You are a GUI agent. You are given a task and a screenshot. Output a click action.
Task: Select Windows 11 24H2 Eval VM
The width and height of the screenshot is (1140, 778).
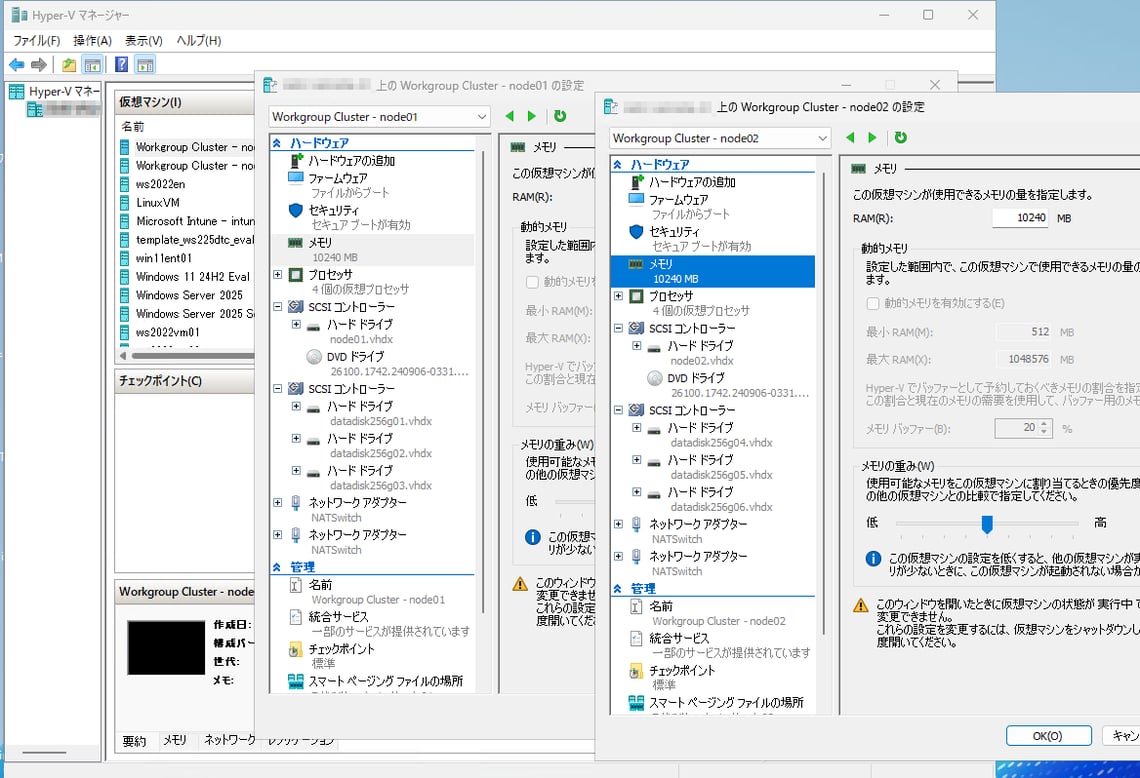(x=193, y=277)
